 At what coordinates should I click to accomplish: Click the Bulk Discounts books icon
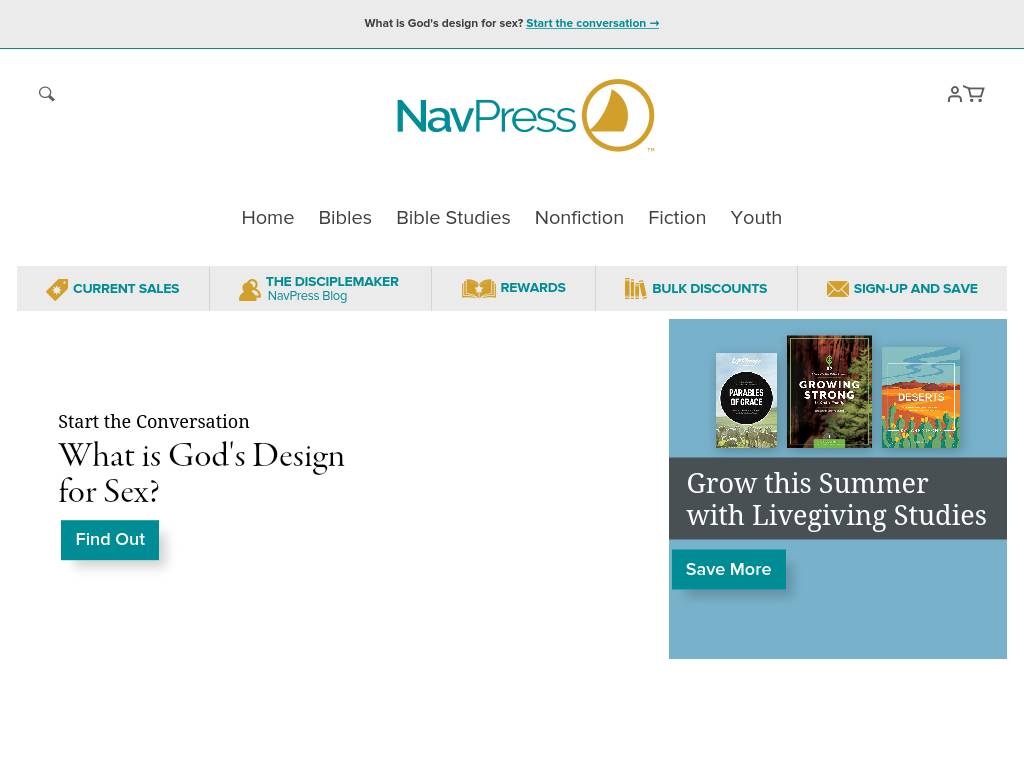[x=635, y=289]
